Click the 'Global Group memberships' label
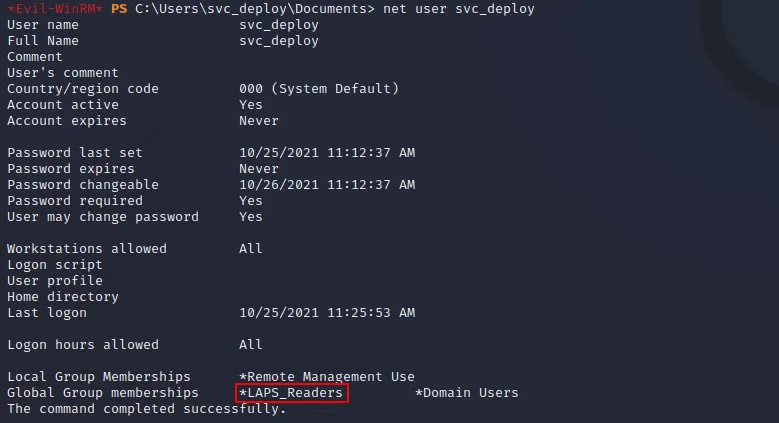779x423 pixels. tap(102, 393)
